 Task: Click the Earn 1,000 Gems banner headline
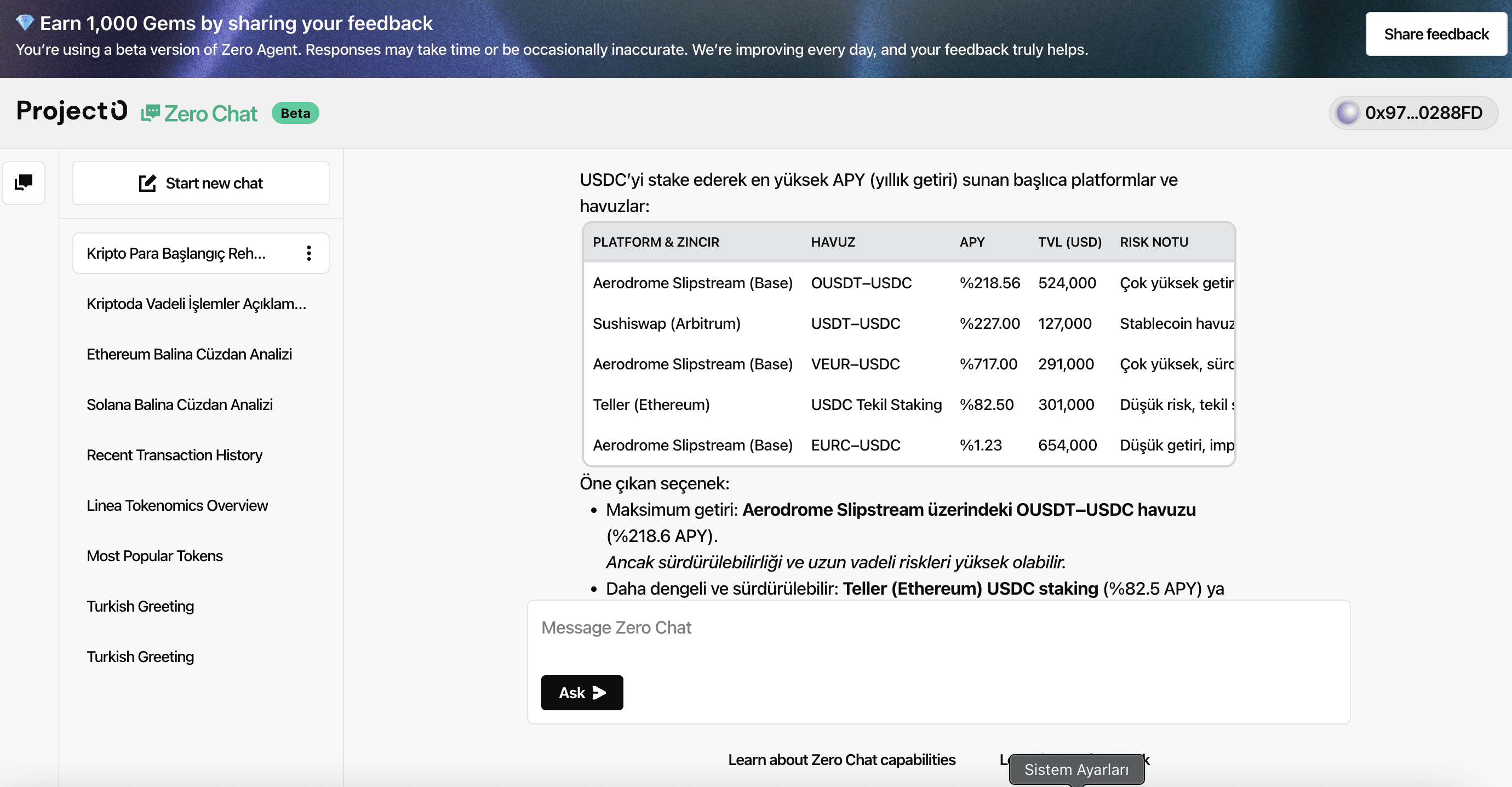(x=236, y=24)
